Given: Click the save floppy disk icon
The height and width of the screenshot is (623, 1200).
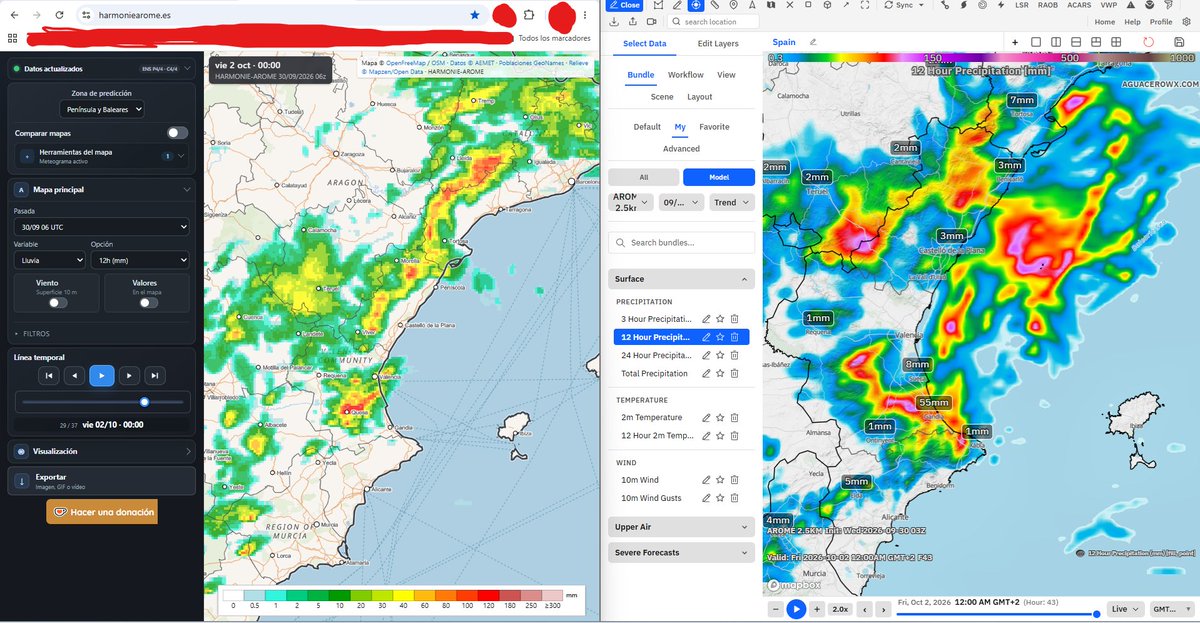Looking at the screenshot, I should click(x=1180, y=42).
